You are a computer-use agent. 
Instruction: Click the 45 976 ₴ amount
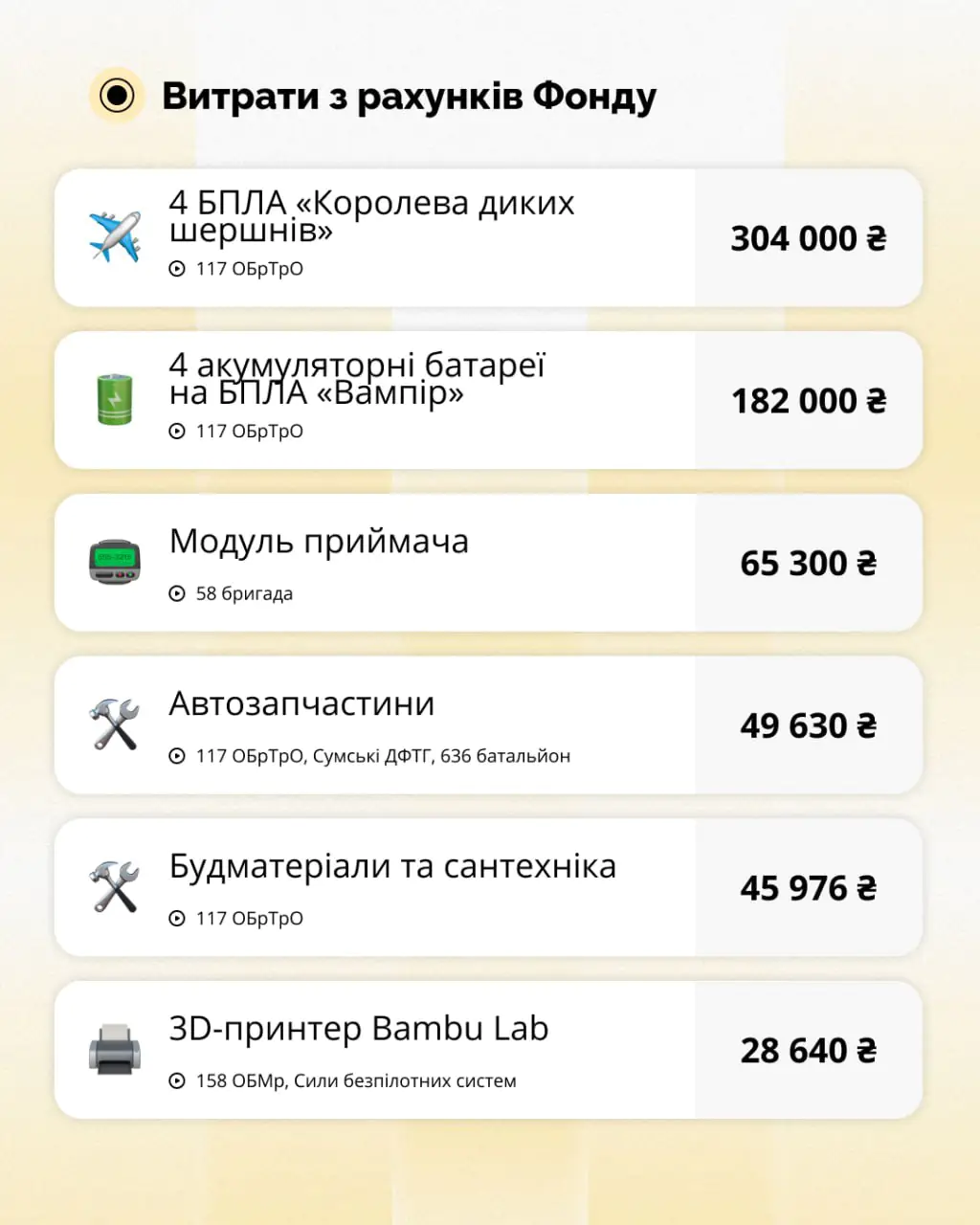809,888
